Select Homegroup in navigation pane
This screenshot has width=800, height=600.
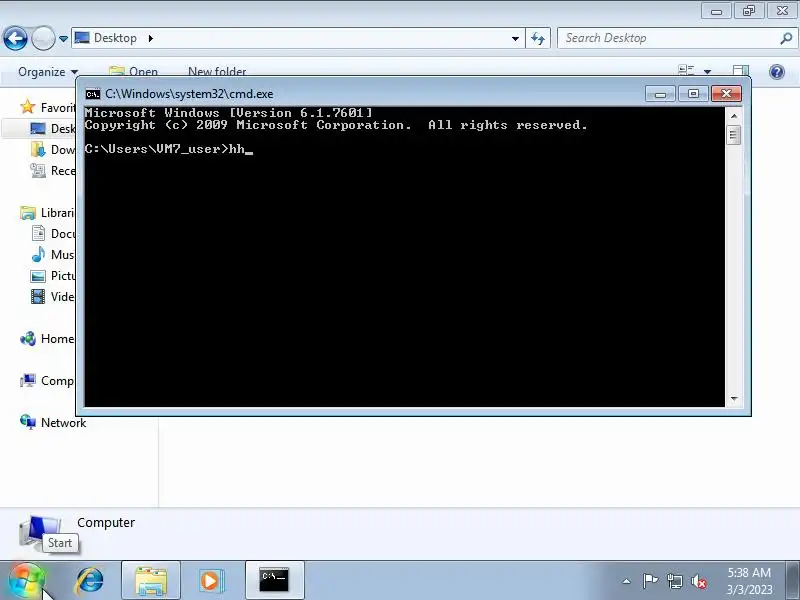pyautogui.click(x=47, y=339)
